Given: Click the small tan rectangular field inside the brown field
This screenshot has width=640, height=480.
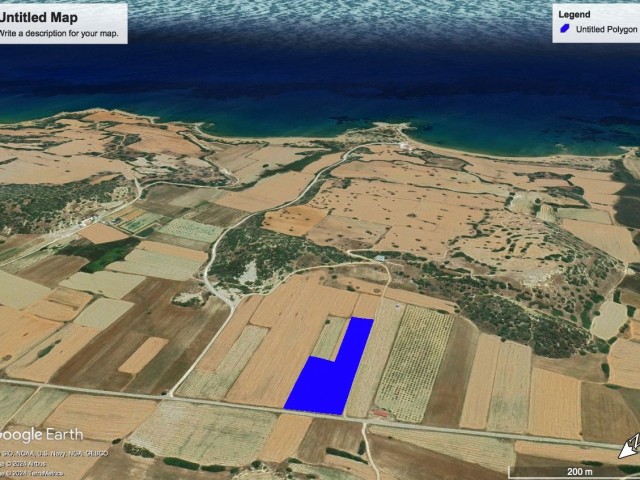Looking at the screenshot, I should pos(143,355).
